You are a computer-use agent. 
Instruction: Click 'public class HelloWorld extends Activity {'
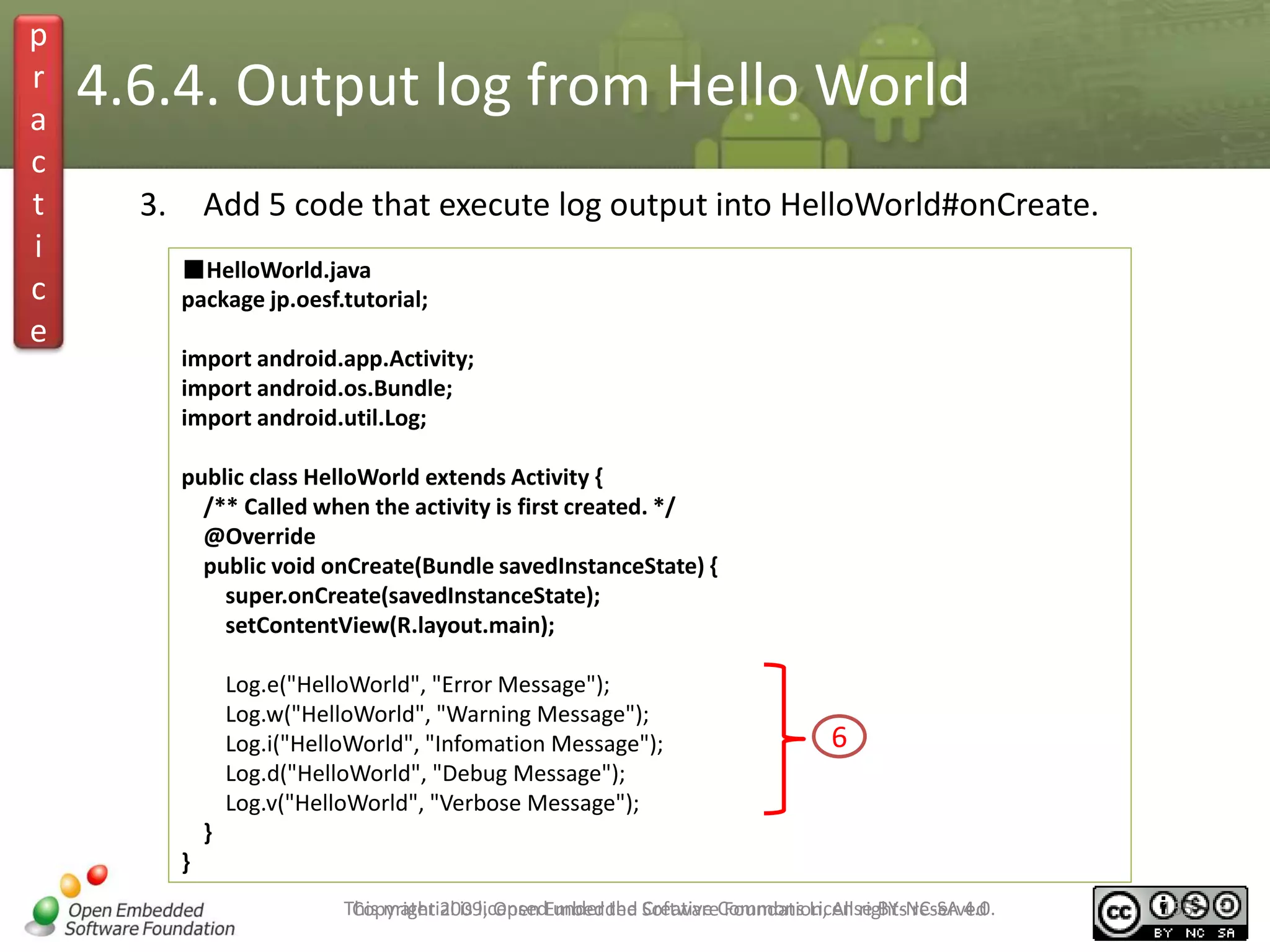click(392, 477)
